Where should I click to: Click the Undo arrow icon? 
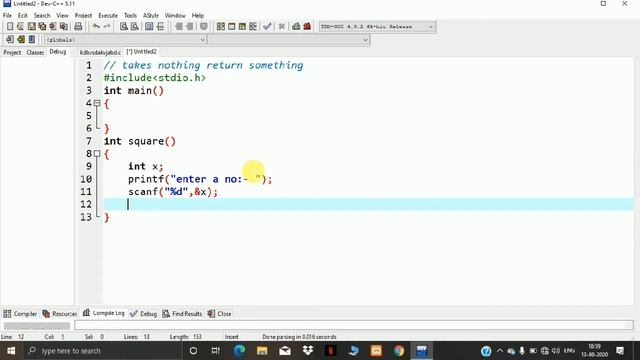click(96, 27)
